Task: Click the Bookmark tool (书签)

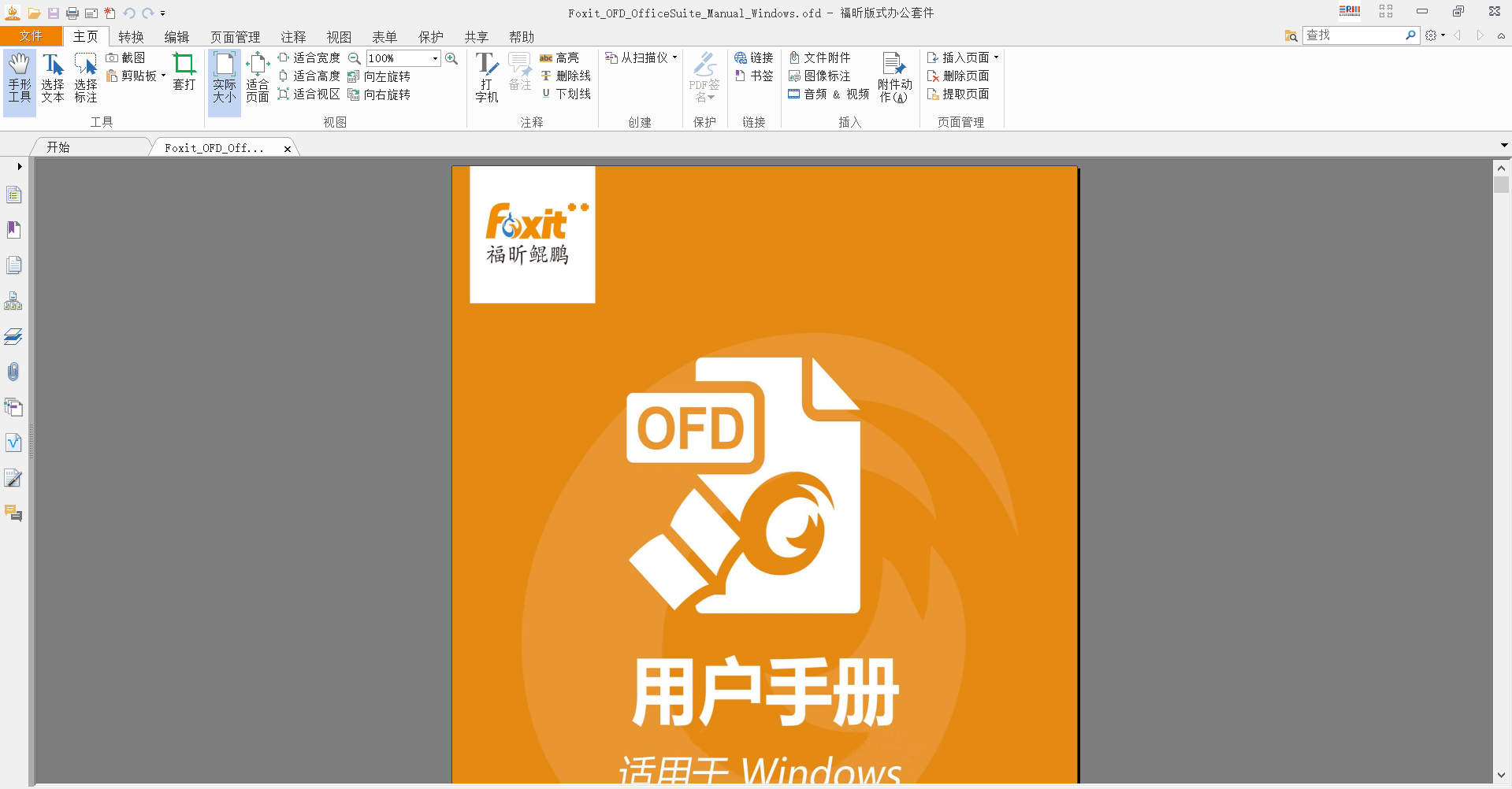Action: coord(754,76)
